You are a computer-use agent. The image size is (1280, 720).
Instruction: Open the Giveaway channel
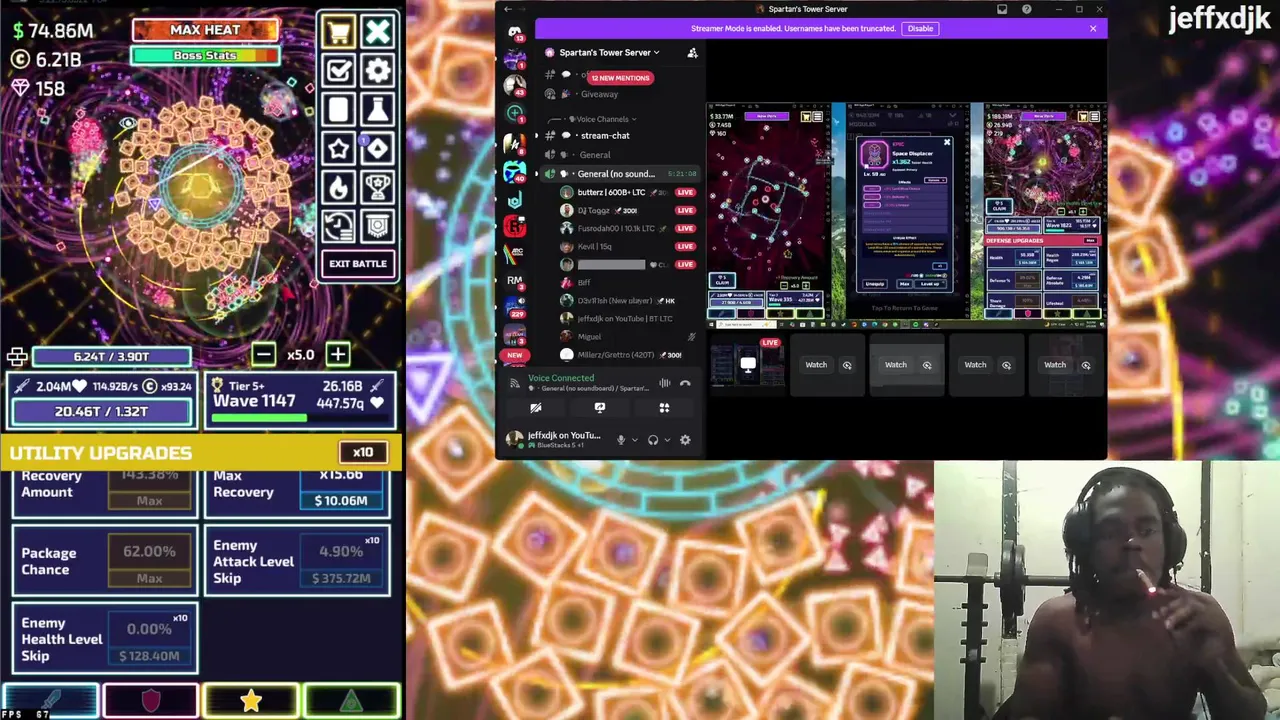(600, 94)
